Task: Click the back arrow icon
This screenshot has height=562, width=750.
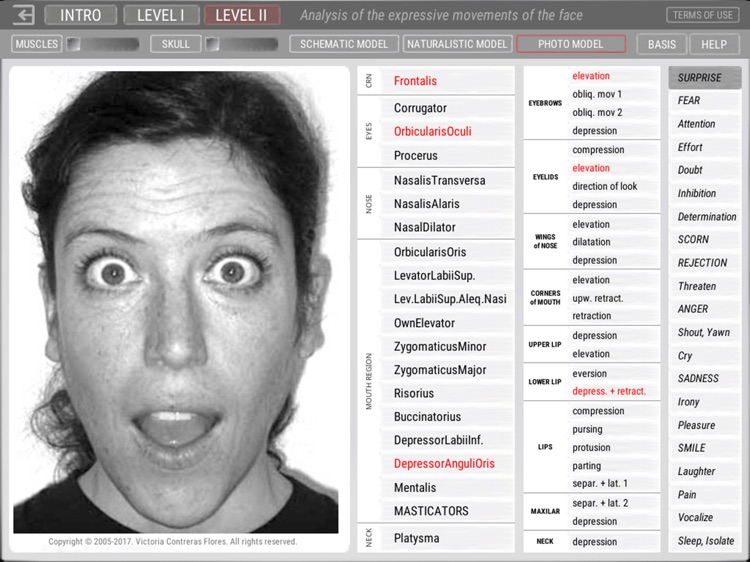Action: click(x=23, y=15)
